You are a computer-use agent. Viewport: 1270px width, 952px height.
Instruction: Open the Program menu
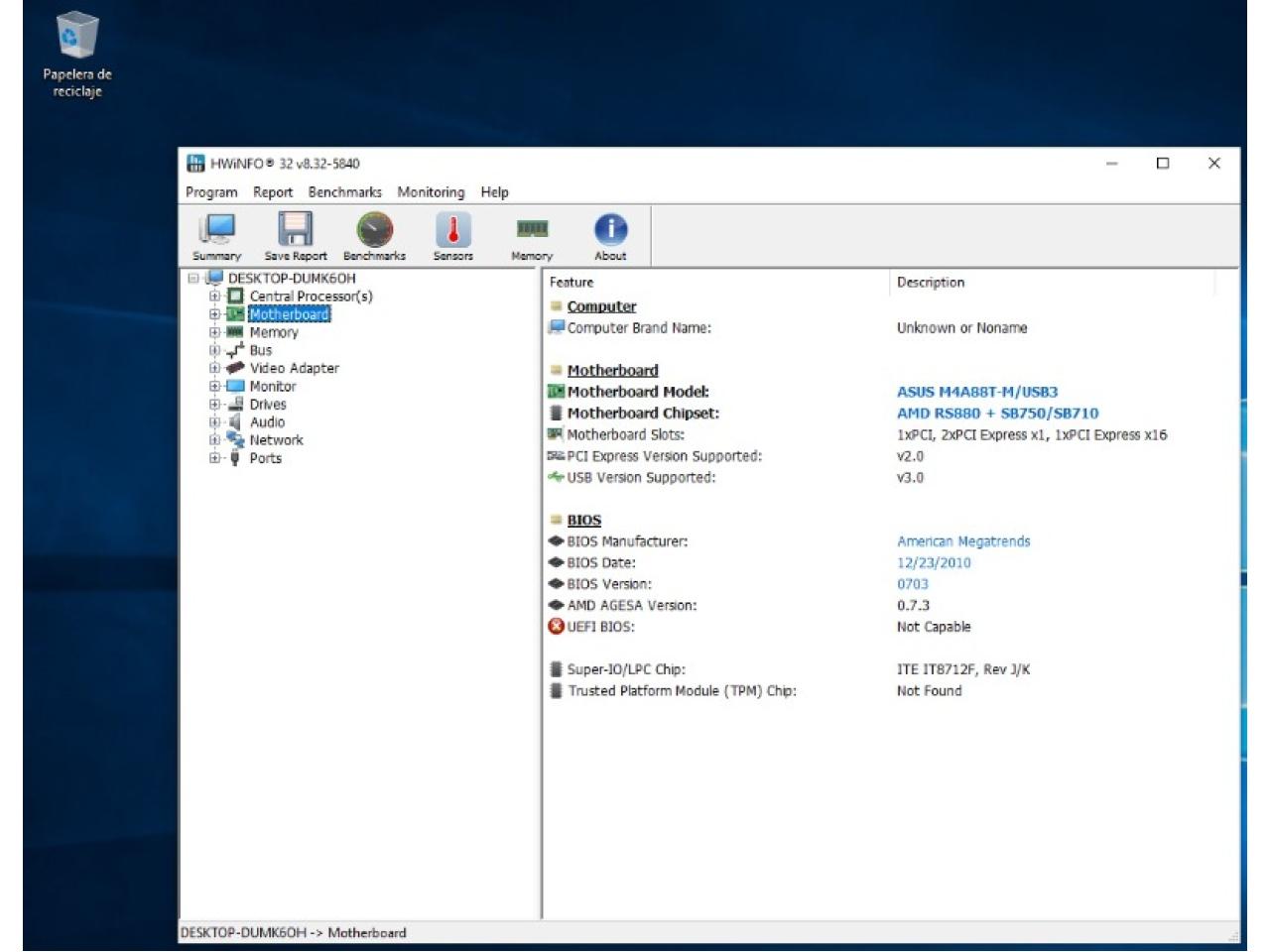[211, 192]
